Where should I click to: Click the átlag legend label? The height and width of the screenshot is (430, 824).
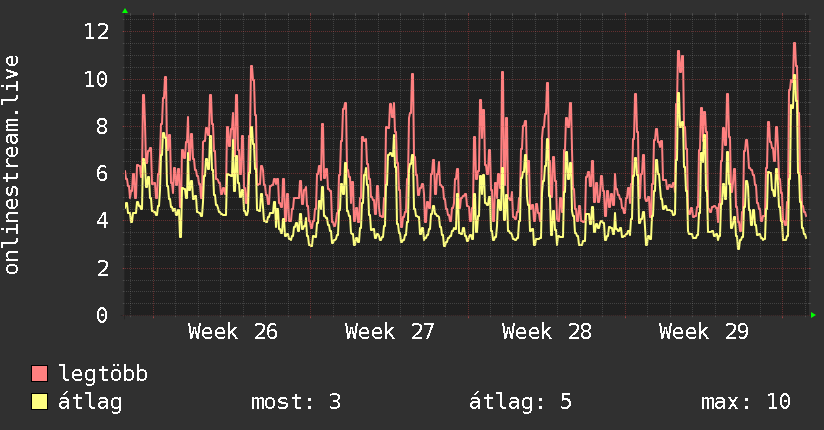(x=90, y=402)
